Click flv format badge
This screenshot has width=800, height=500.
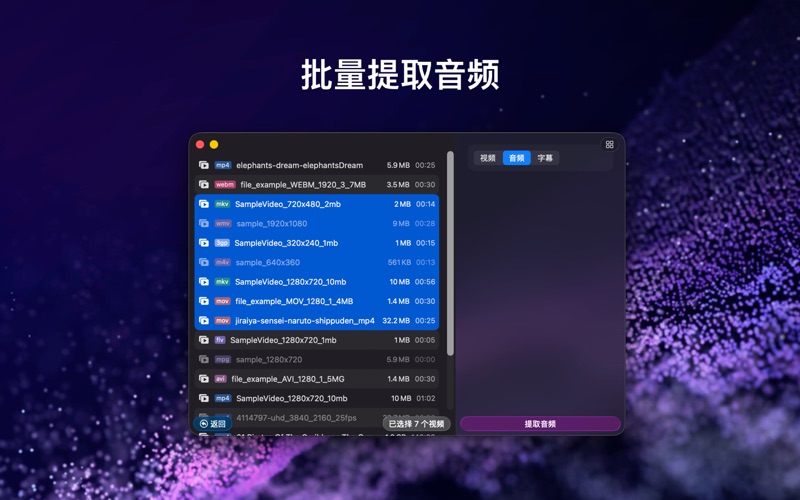coord(220,340)
